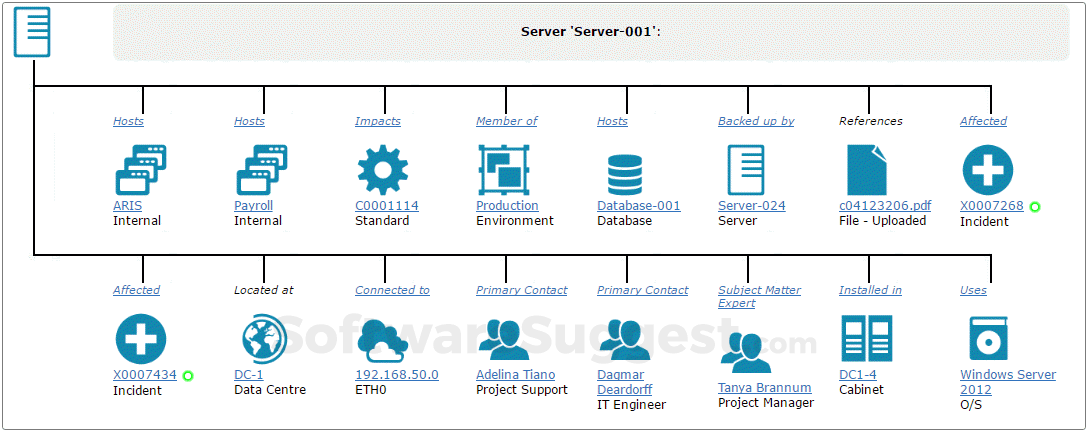Click the Affected relationship above X0007434

(x=136, y=290)
